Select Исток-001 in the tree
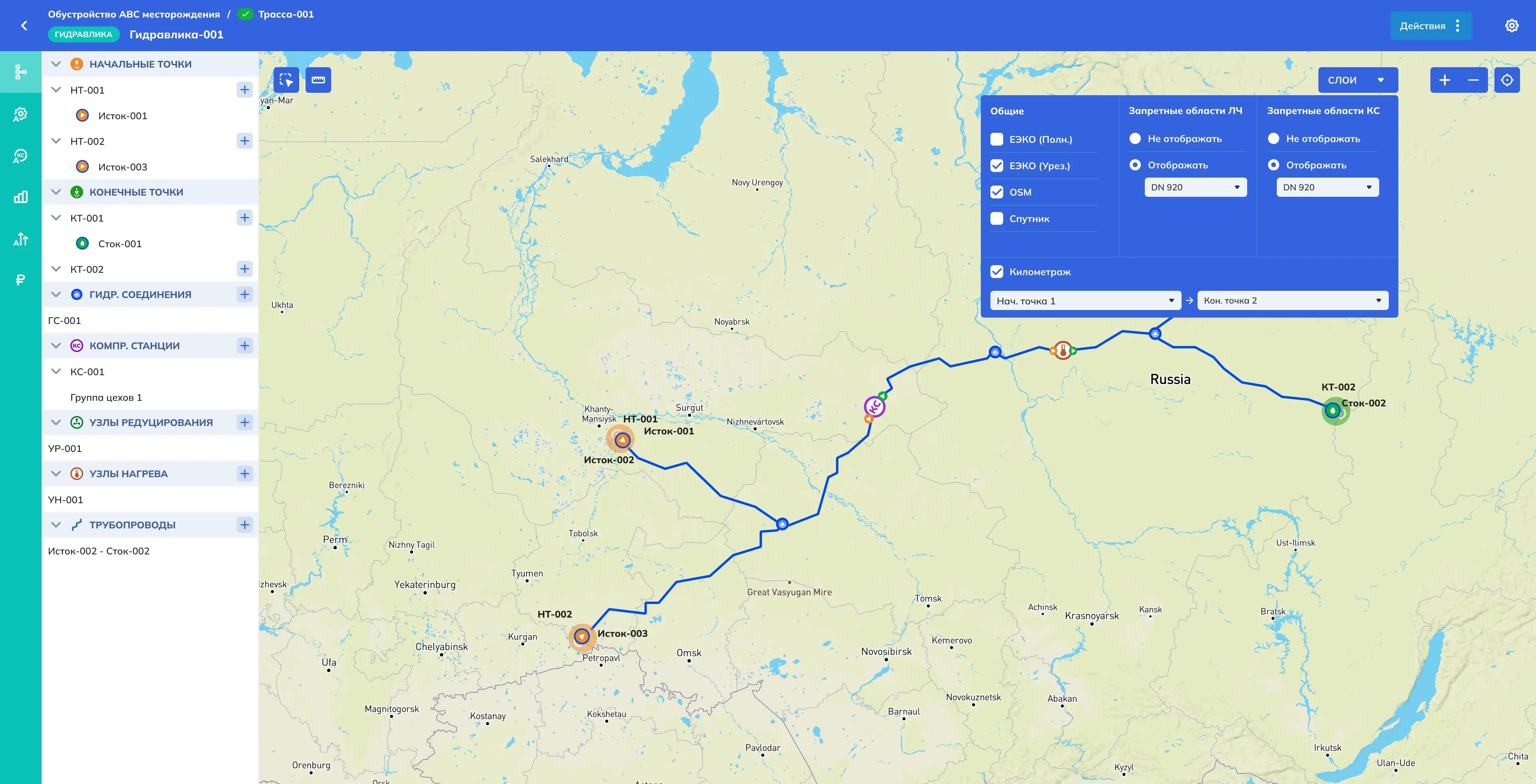Viewport: 1536px width, 784px height. [122, 116]
